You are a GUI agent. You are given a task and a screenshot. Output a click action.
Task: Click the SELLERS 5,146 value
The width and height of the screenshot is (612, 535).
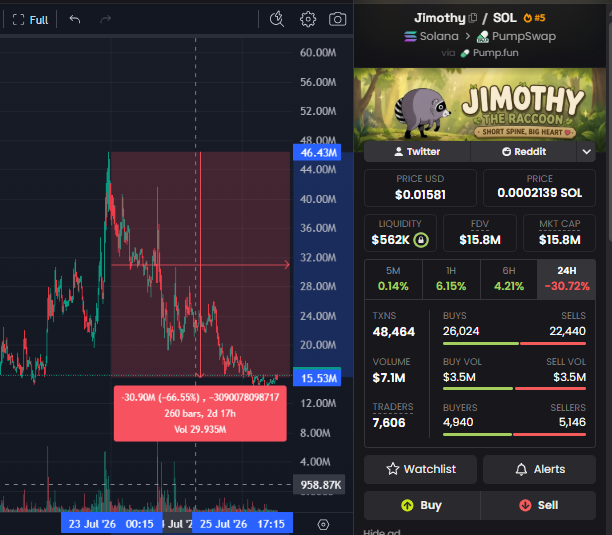(x=572, y=422)
